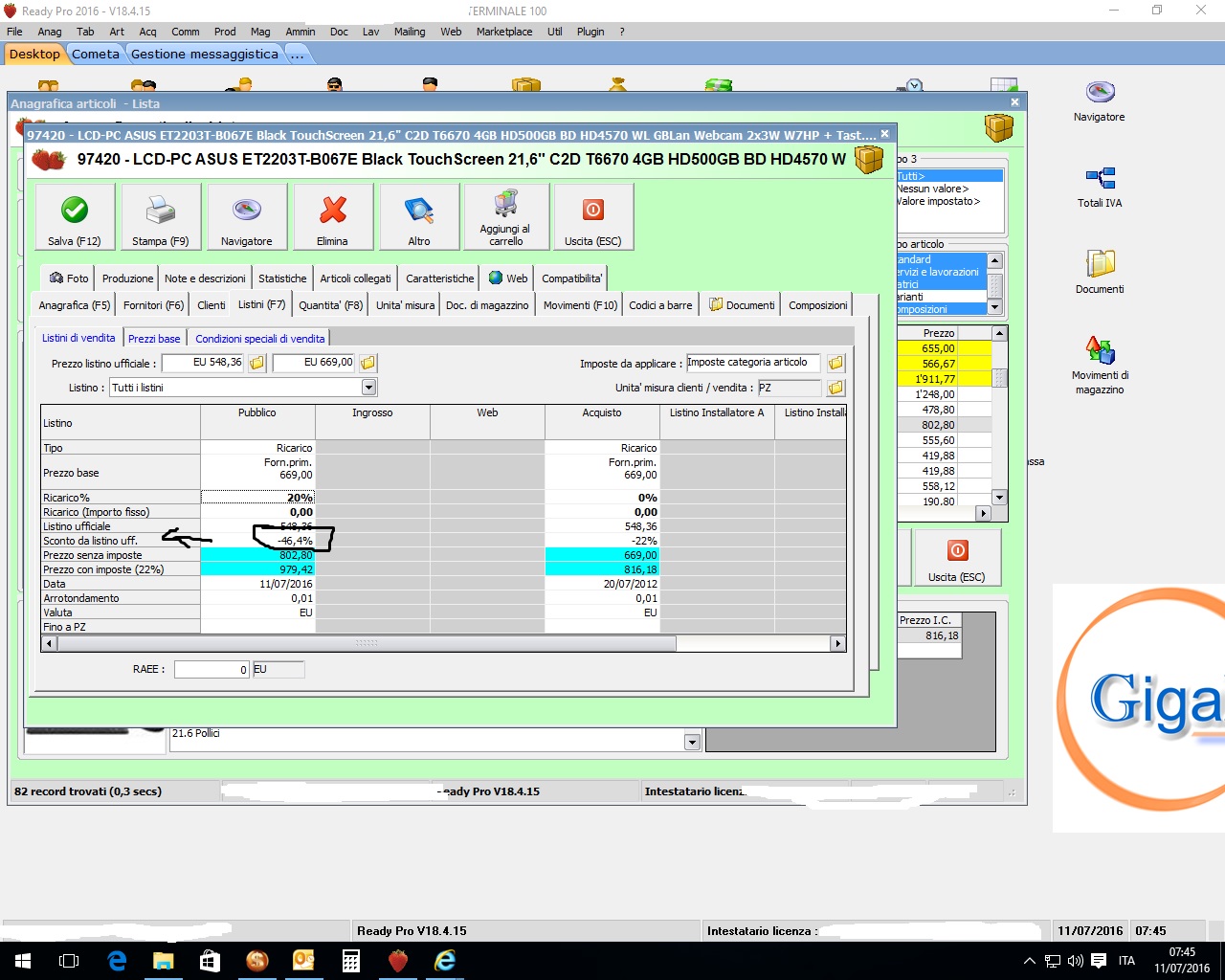Viewport: 1225px width, 980px height.
Task: Select the Prezzi base tab
Action: (154, 339)
